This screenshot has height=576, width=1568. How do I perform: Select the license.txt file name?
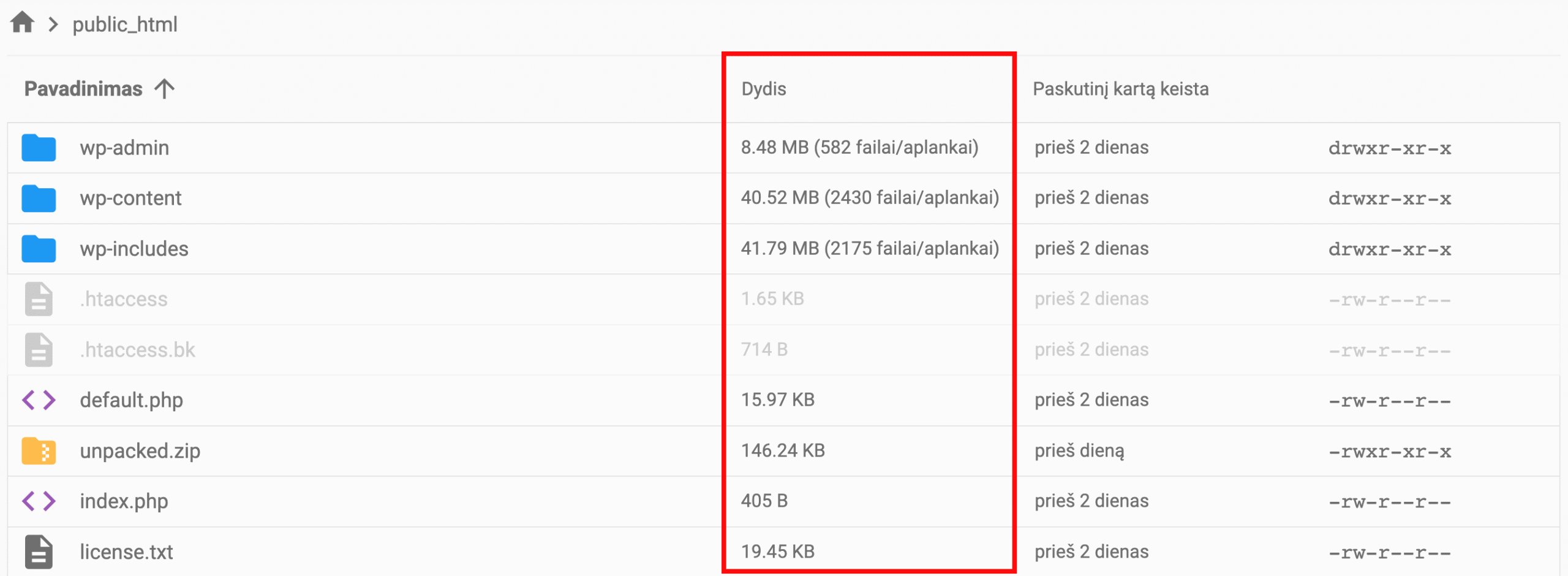click(x=126, y=552)
